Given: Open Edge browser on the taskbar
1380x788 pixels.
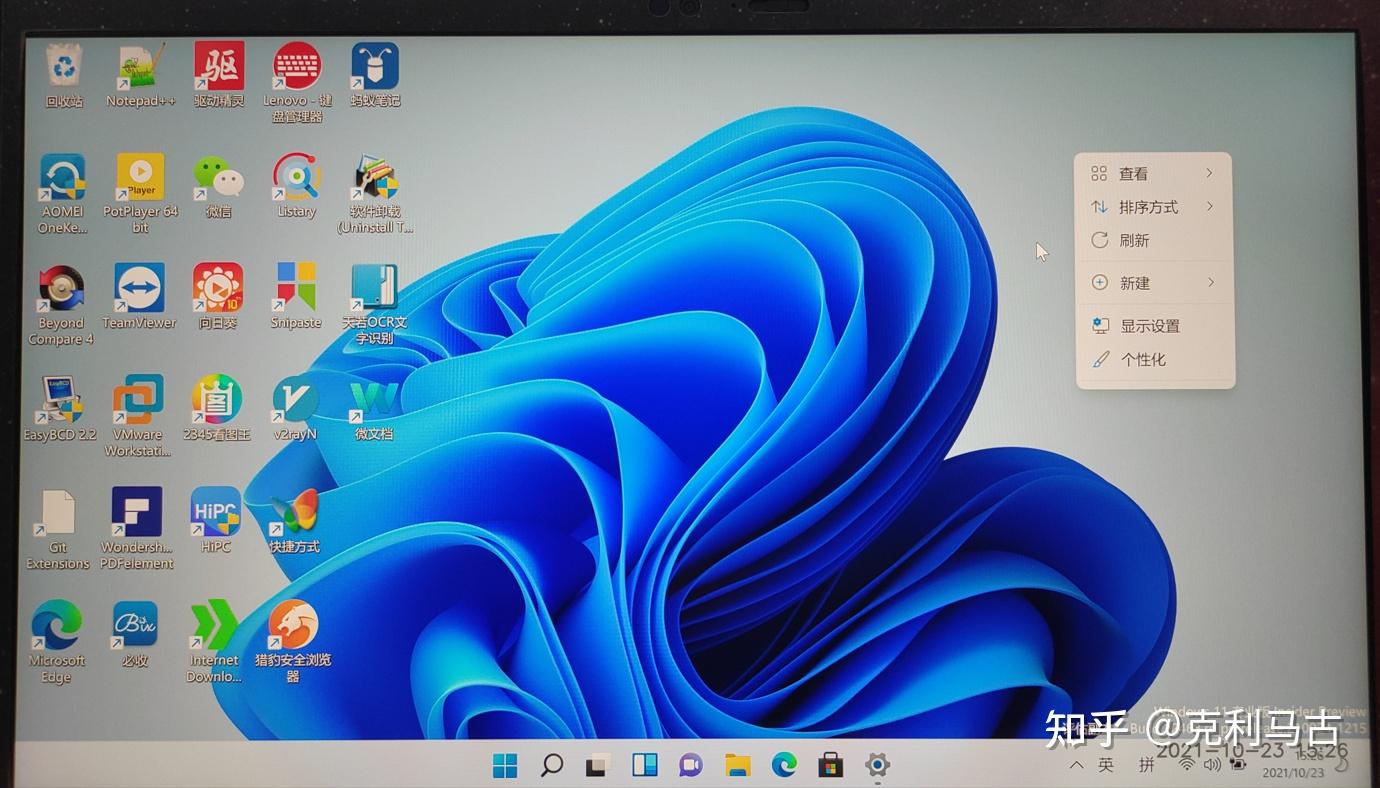Looking at the screenshot, I should [x=784, y=766].
